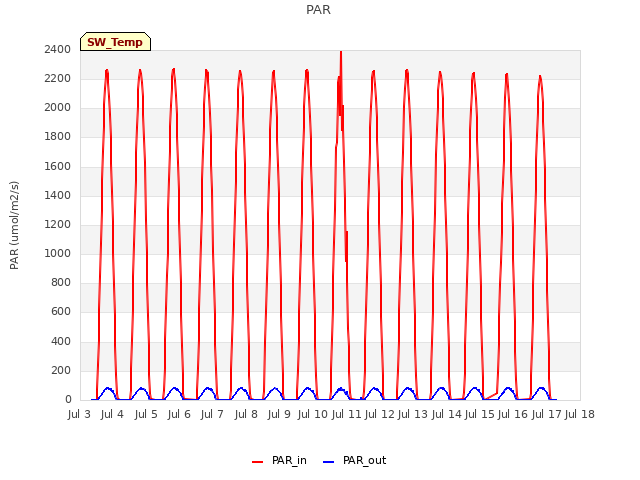This screenshot has width=640, height=480.
Task: Click the 1200 y-axis tick label
Action: pos(58,224)
